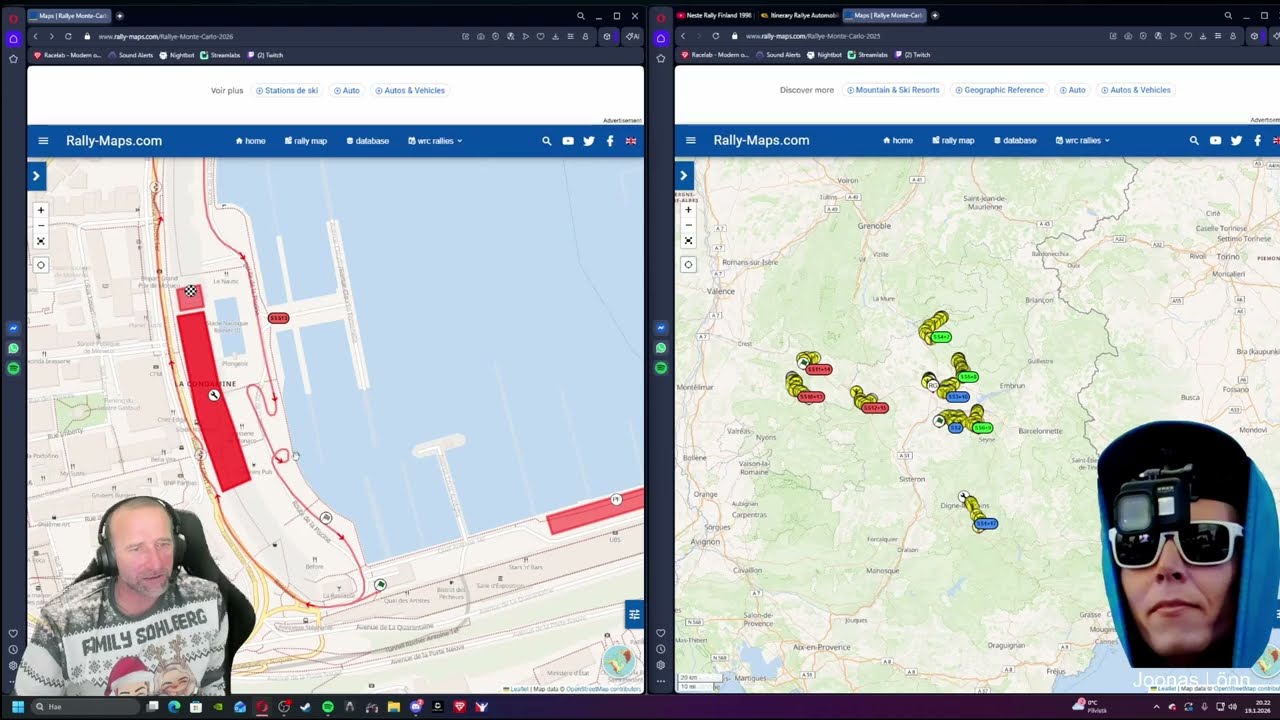The height and width of the screenshot is (720, 1280).
Task: Open hamburger menu in left Rally-Maps header
Action: [x=43, y=141]
